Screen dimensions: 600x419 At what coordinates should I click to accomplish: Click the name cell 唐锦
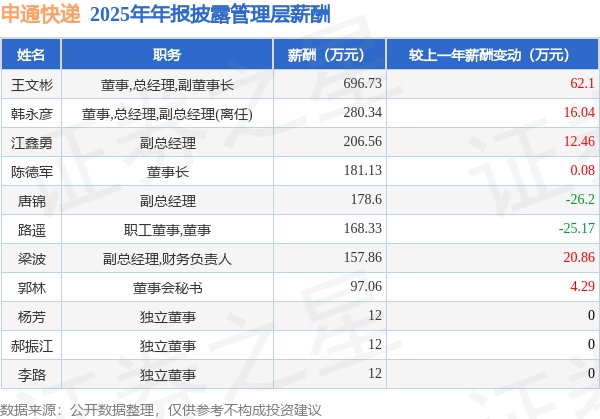(x=32, y=201)
